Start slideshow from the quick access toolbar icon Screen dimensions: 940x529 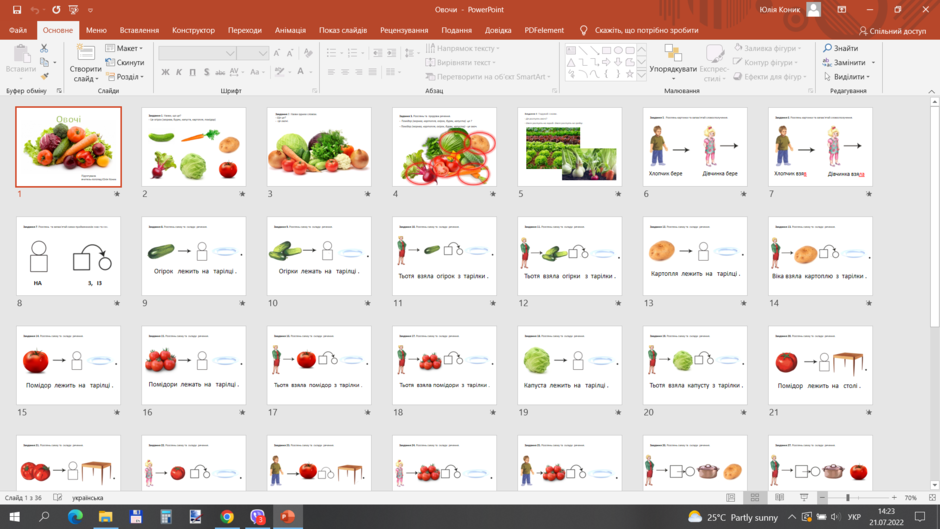pyautogui.click(x=74, y=10)
